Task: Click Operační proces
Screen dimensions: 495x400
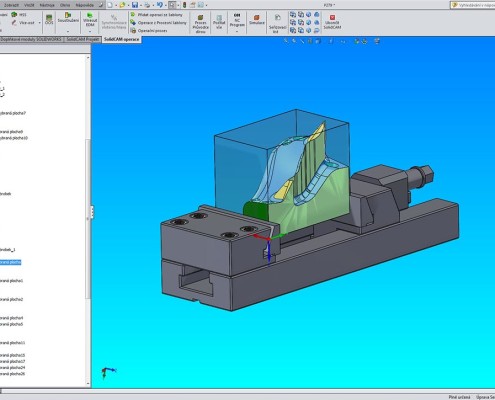Action: pyautogui.click(x=149, y=31)
